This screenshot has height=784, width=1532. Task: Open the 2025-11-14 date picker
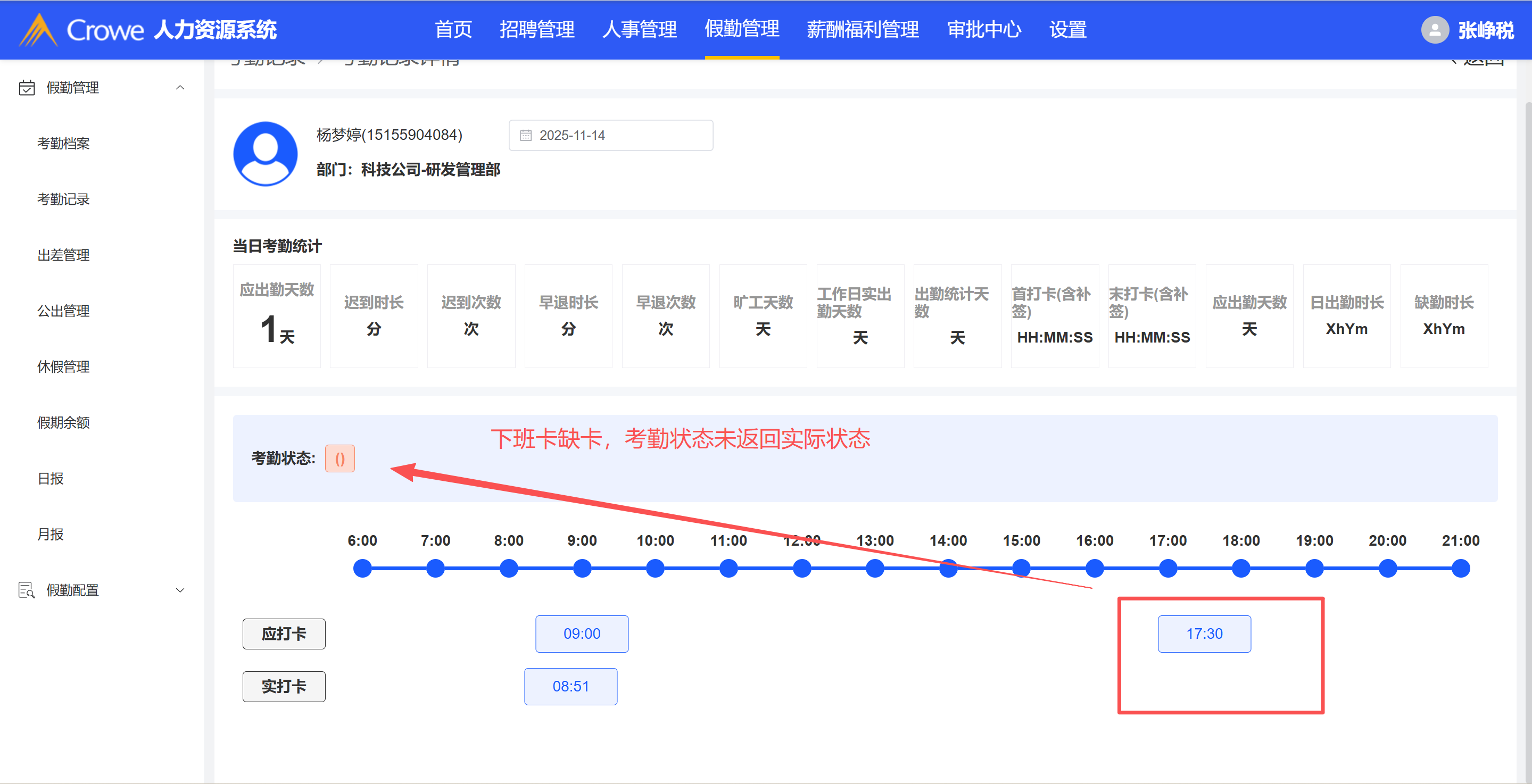[610, 136]
